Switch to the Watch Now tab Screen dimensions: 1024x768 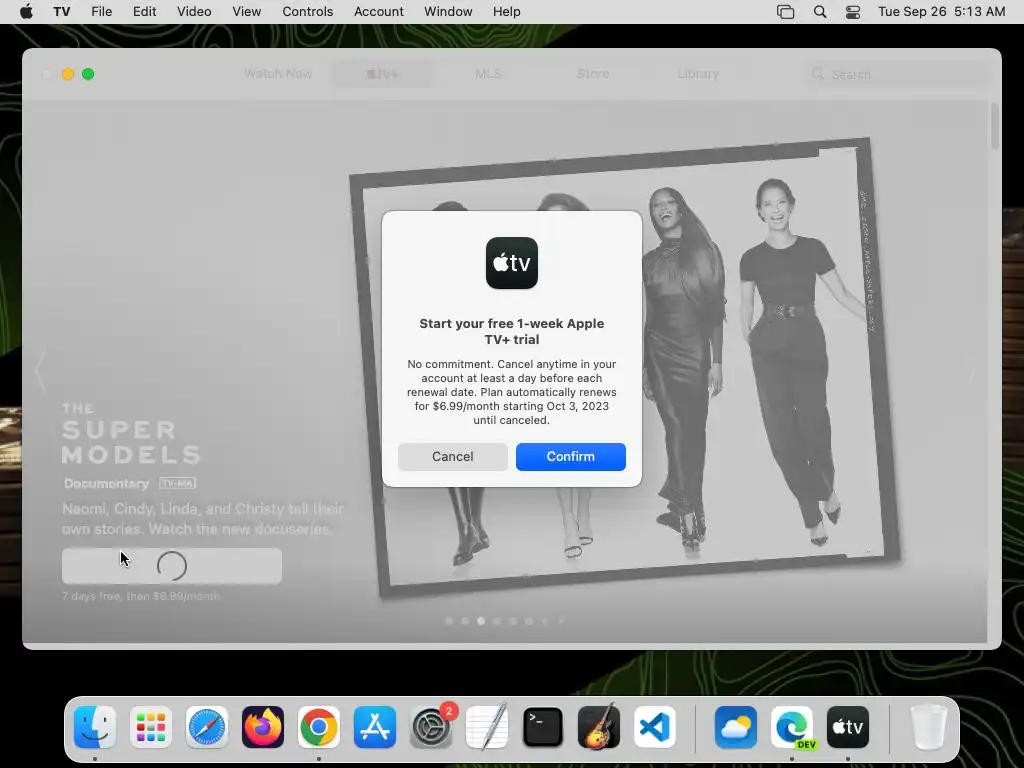(x=278, y=74)
